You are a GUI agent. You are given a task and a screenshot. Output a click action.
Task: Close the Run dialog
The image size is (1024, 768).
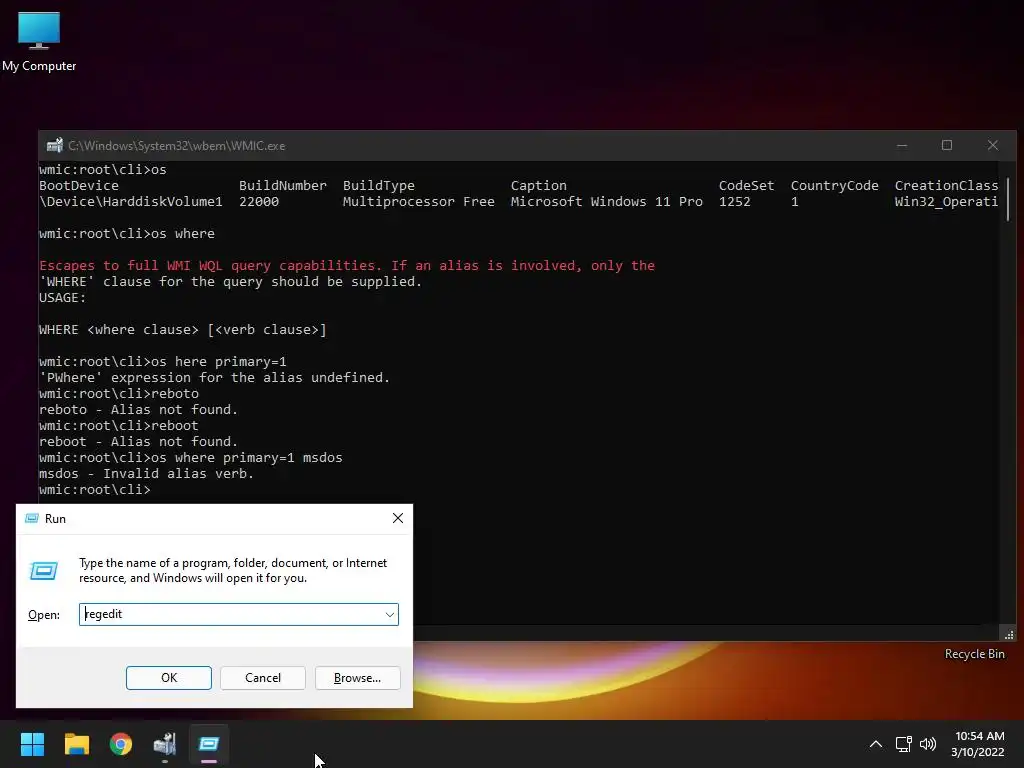(398, 518)
